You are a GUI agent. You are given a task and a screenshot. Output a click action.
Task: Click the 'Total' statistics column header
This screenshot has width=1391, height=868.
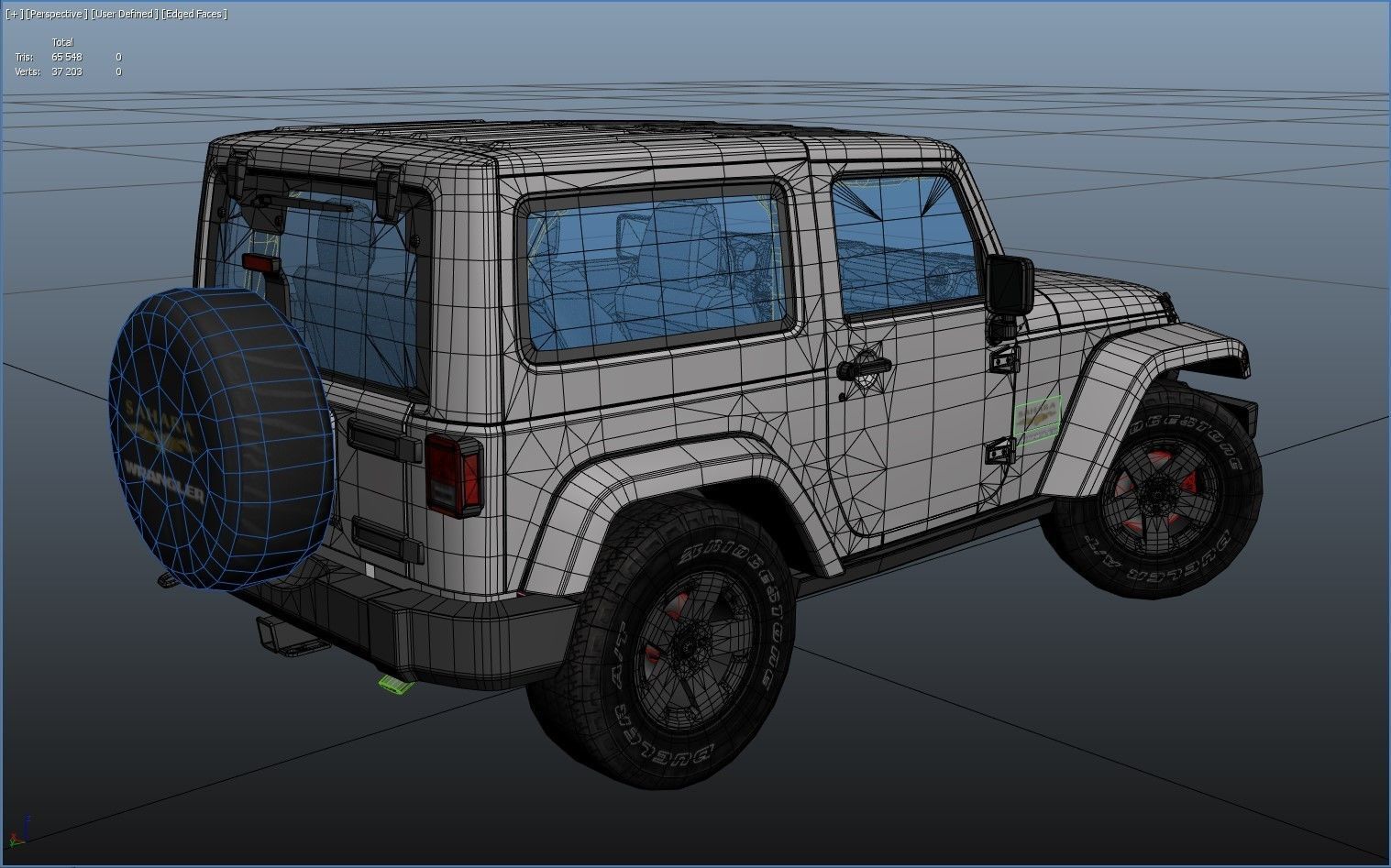(62, 42)
